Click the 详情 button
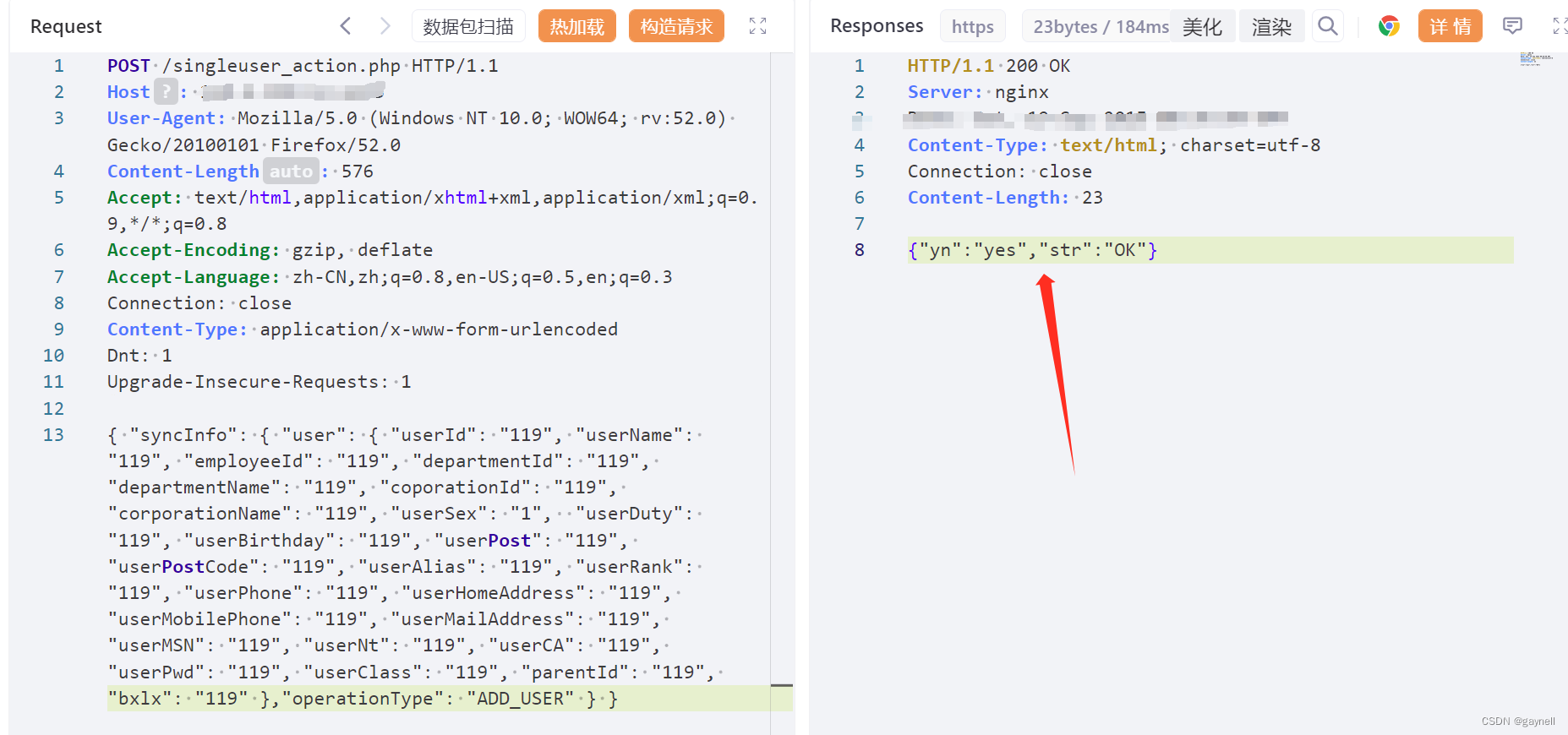The height and width of the screenshot is (735, 1568). [x=1451, y=26]
